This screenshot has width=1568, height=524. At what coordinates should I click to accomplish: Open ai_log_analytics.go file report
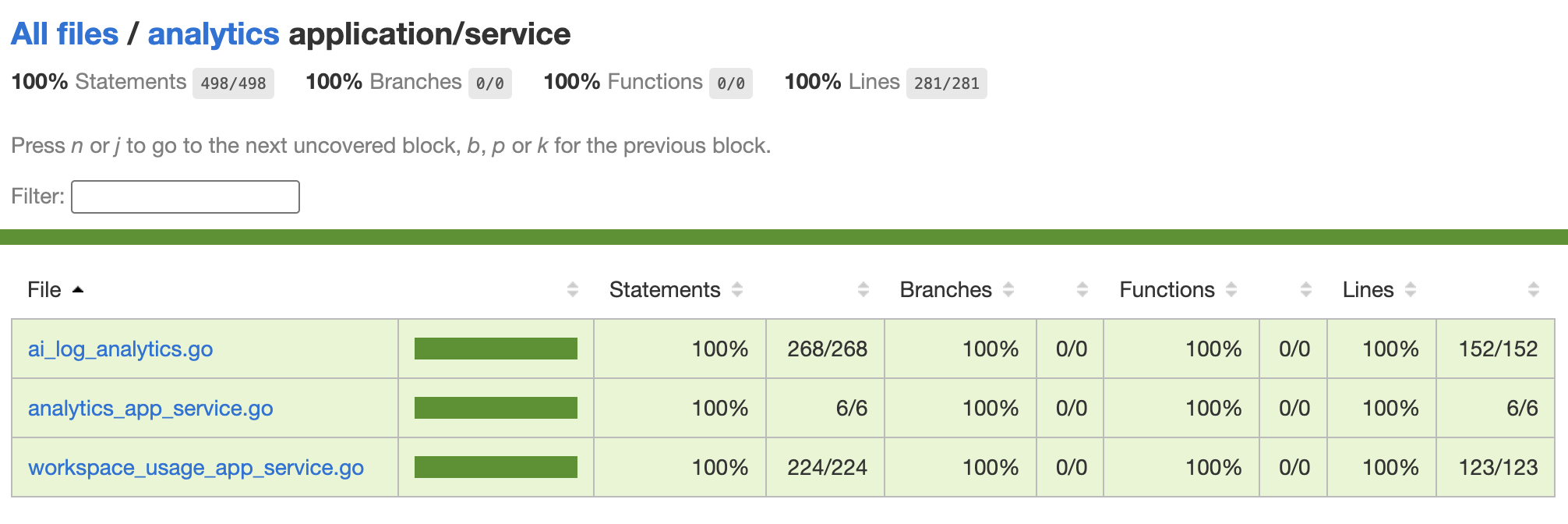121,349
